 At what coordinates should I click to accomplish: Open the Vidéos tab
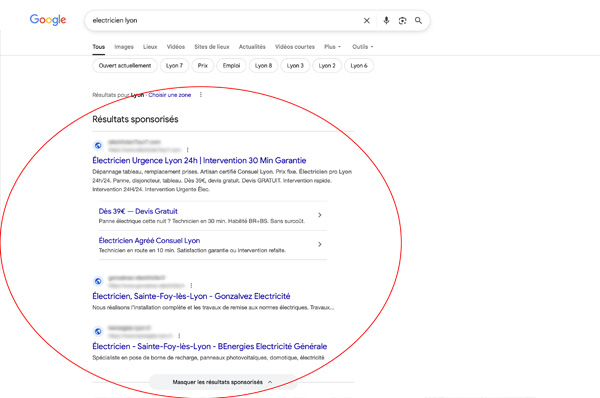176,47
